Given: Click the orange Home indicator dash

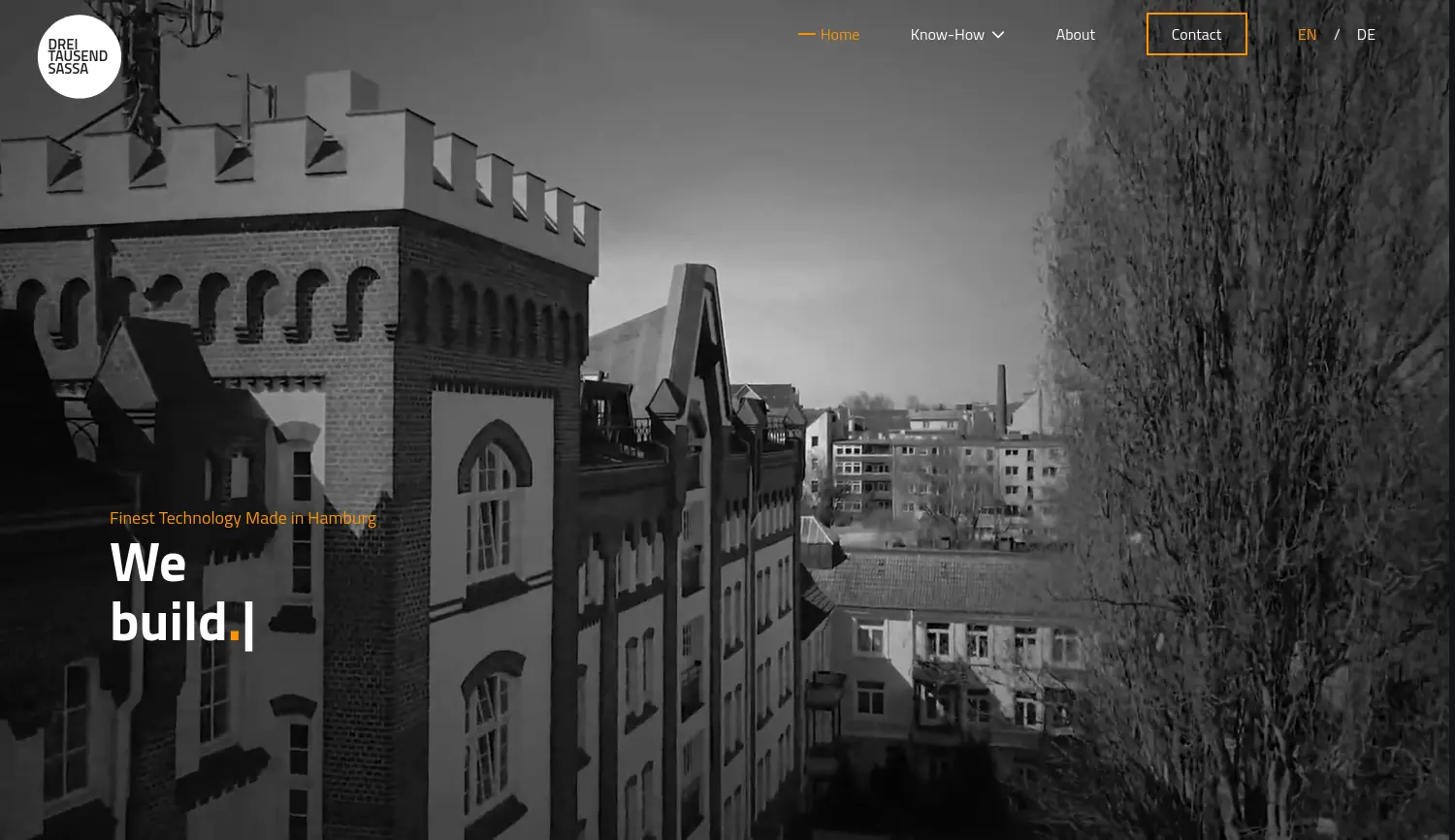Looking at the screenshot, I should pos(807,34).
